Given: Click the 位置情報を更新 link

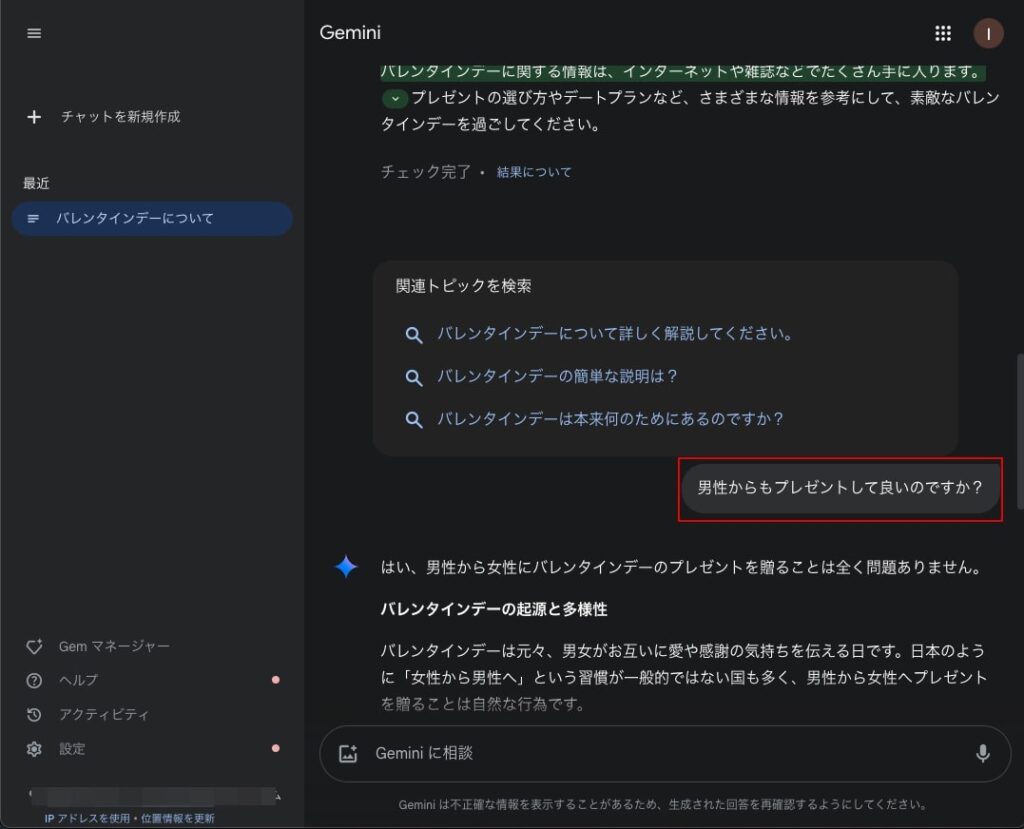Looking at the screenshot, I should [178, 819].
